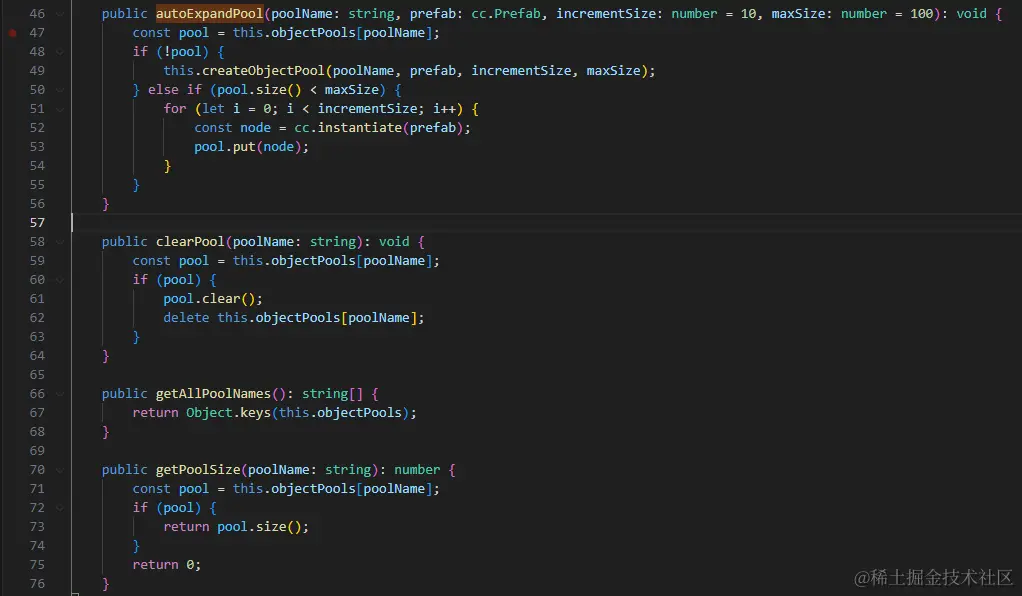The height and width of the screenshot is (596, 1022).
Task: Click closing brace of autoExpandPool on line 56
Action: (106, 204)
